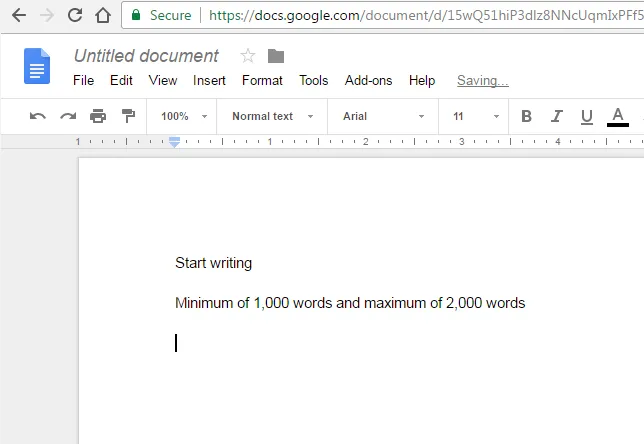
Task: Go to browser home page icon
Action: click(103, 15)
